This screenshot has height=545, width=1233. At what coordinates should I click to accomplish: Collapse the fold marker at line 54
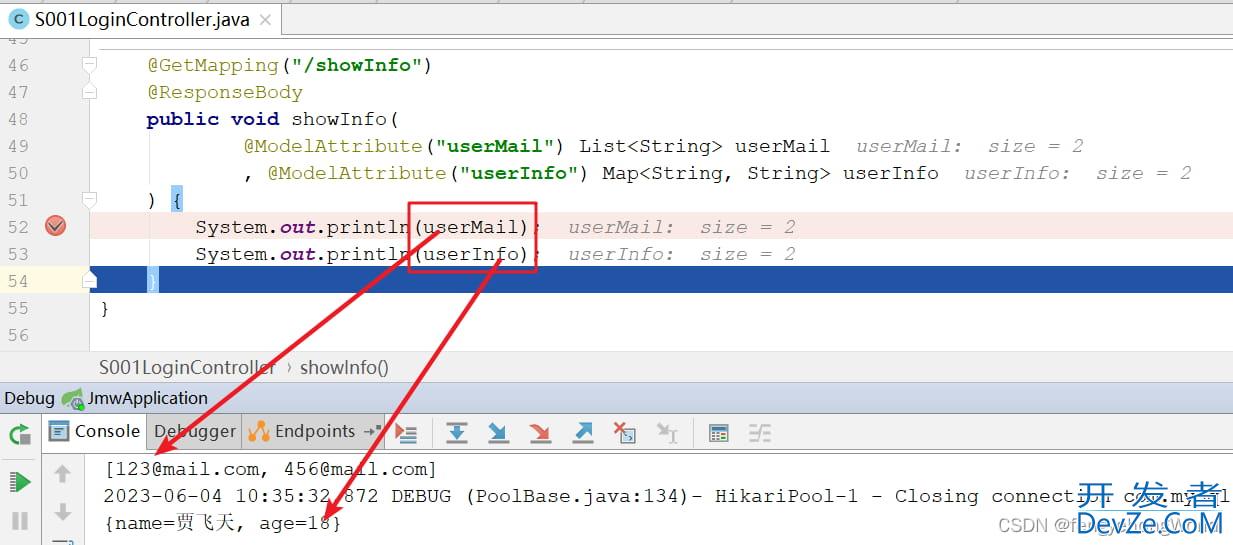coord(89,281)
